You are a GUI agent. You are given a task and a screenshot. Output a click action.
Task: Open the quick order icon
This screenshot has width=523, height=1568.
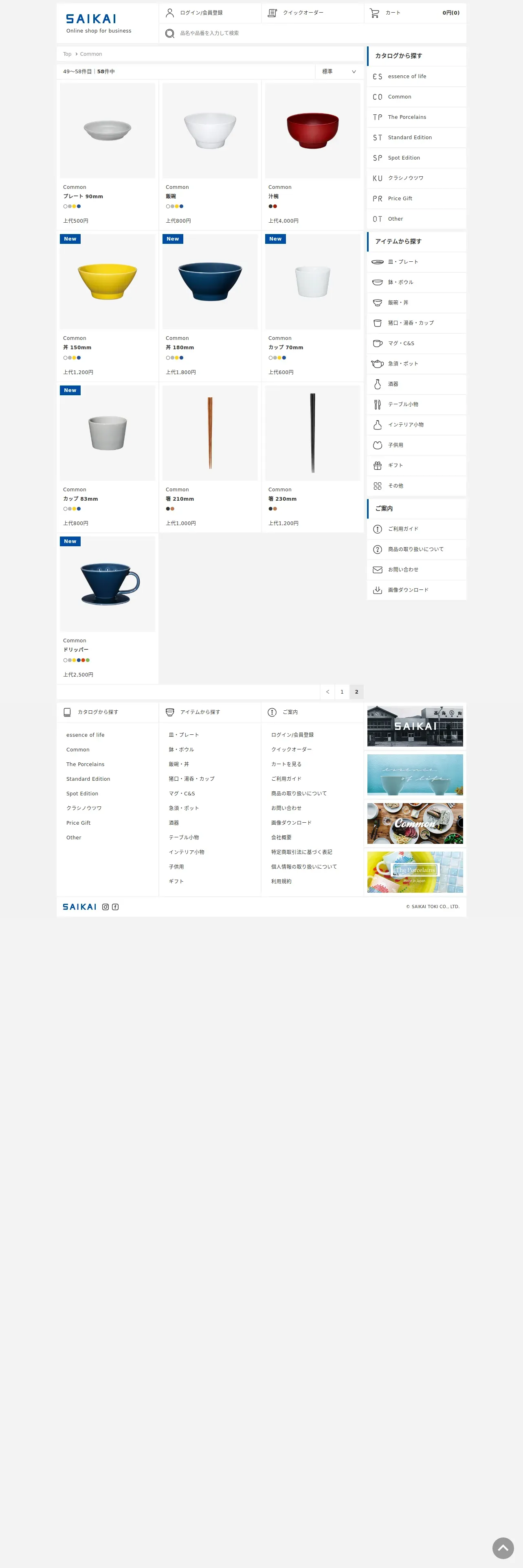coord(272,13)
